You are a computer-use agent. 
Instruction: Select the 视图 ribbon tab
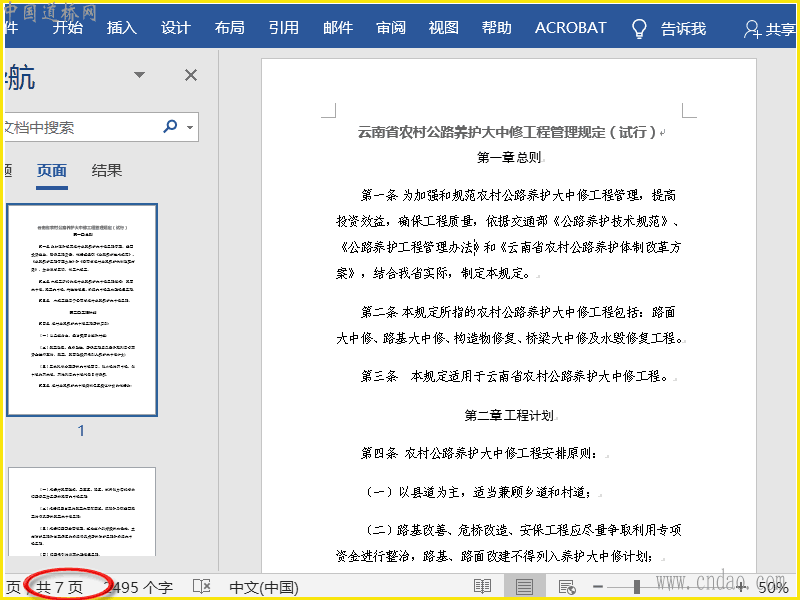(443, 28)
